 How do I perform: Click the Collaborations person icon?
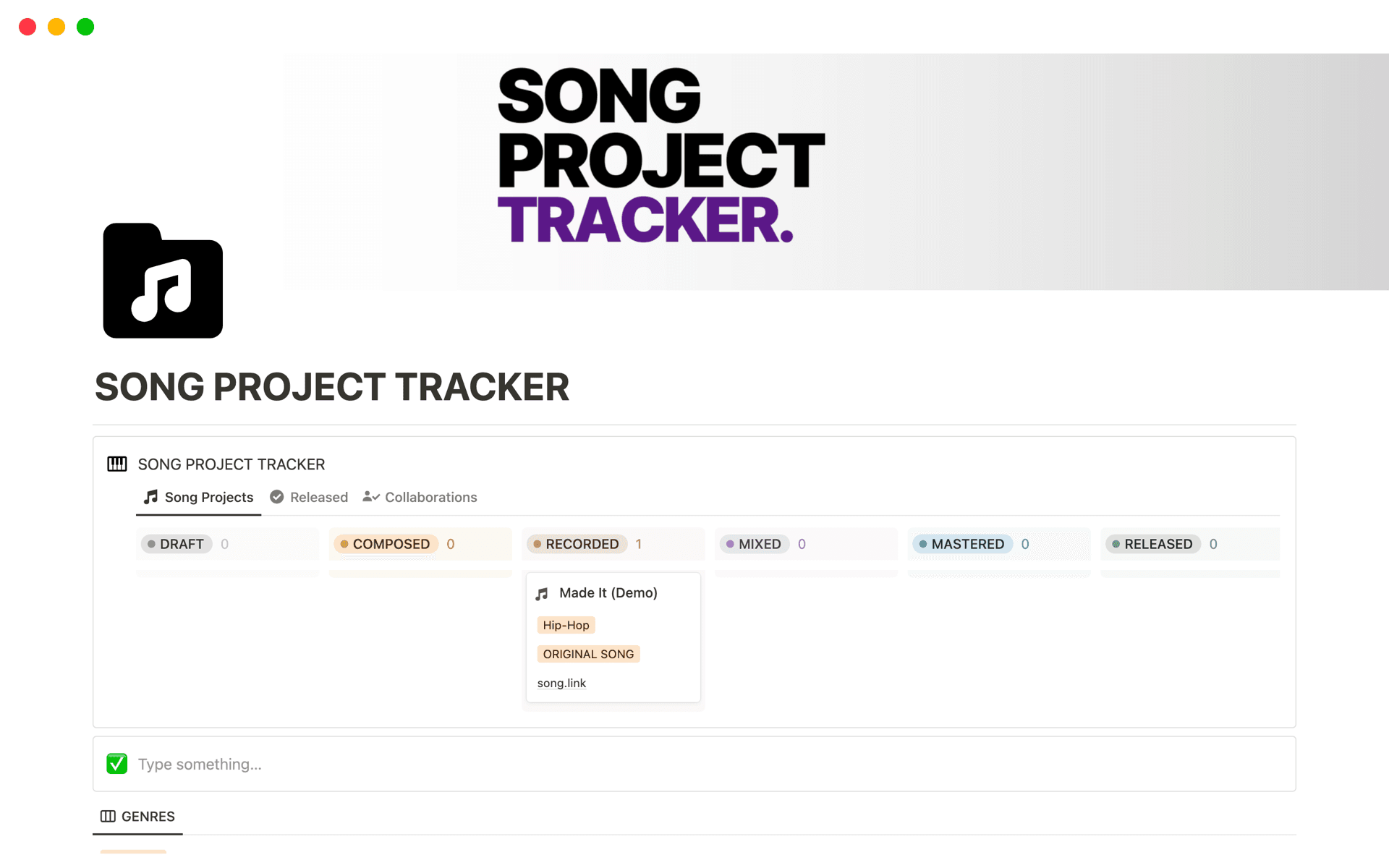point(371,497)
